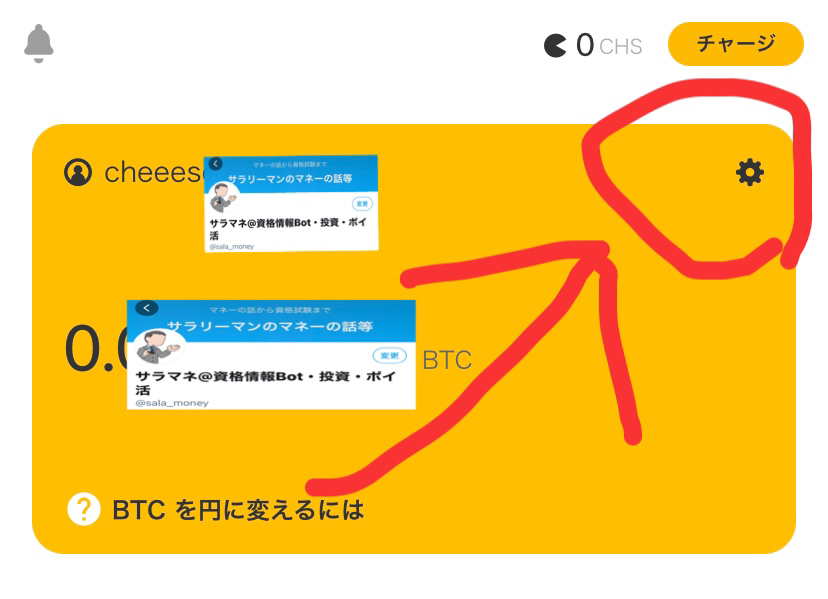Open the BTC を円に変えるには help link
Image resolution: width=828 pixels, height=599 pixels.
[x=238, y=510]
